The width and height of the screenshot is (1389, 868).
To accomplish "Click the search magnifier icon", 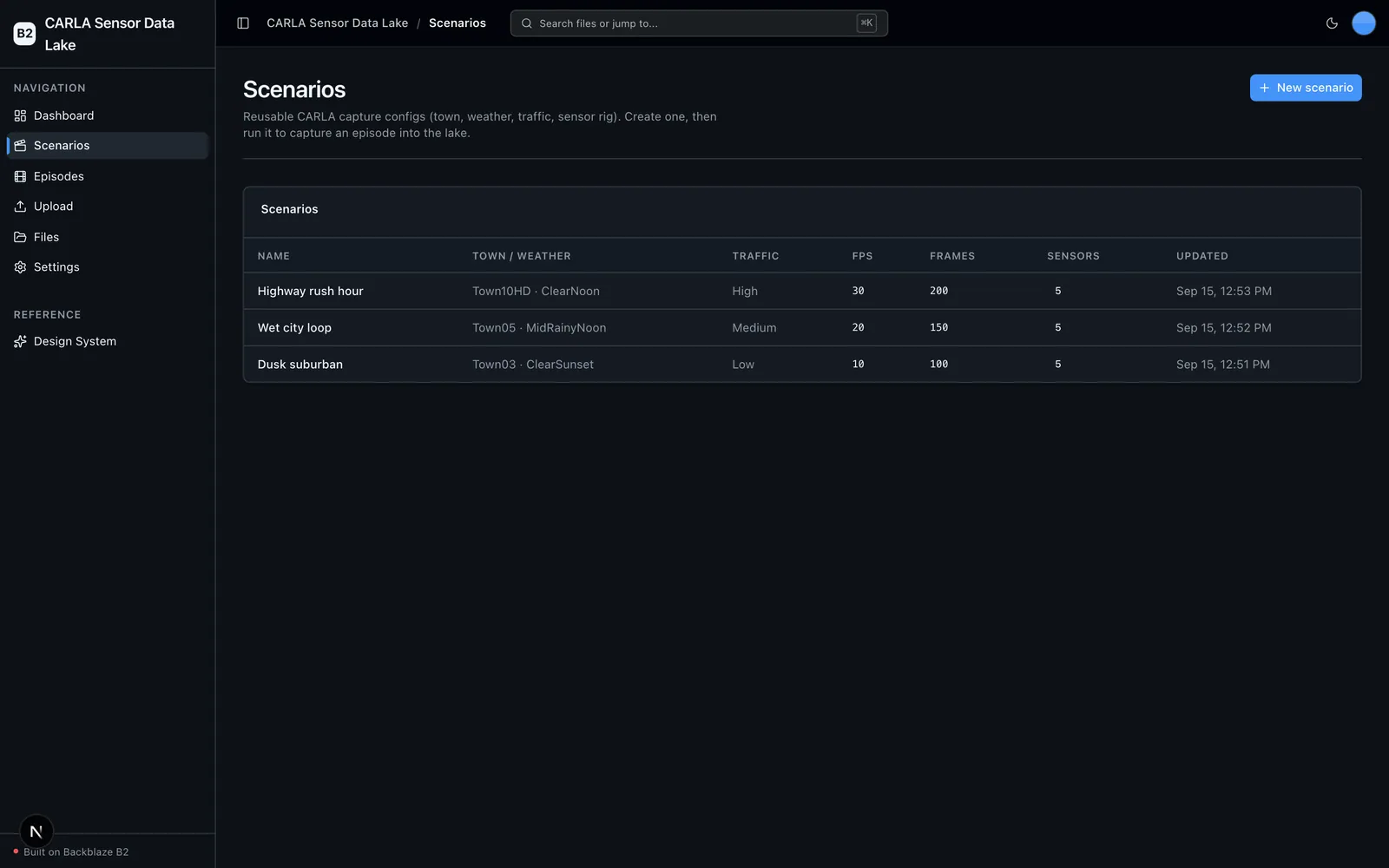I will (x=526, y=23).
